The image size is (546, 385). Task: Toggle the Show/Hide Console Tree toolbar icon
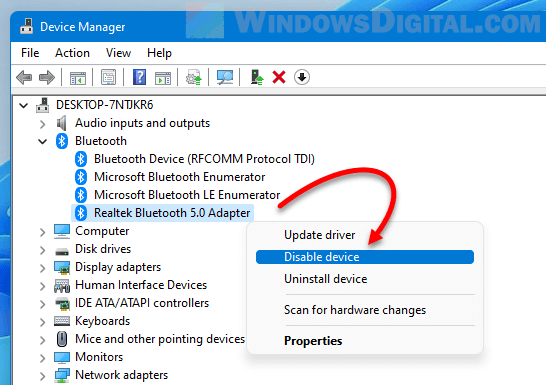click(x=78, y=77)
